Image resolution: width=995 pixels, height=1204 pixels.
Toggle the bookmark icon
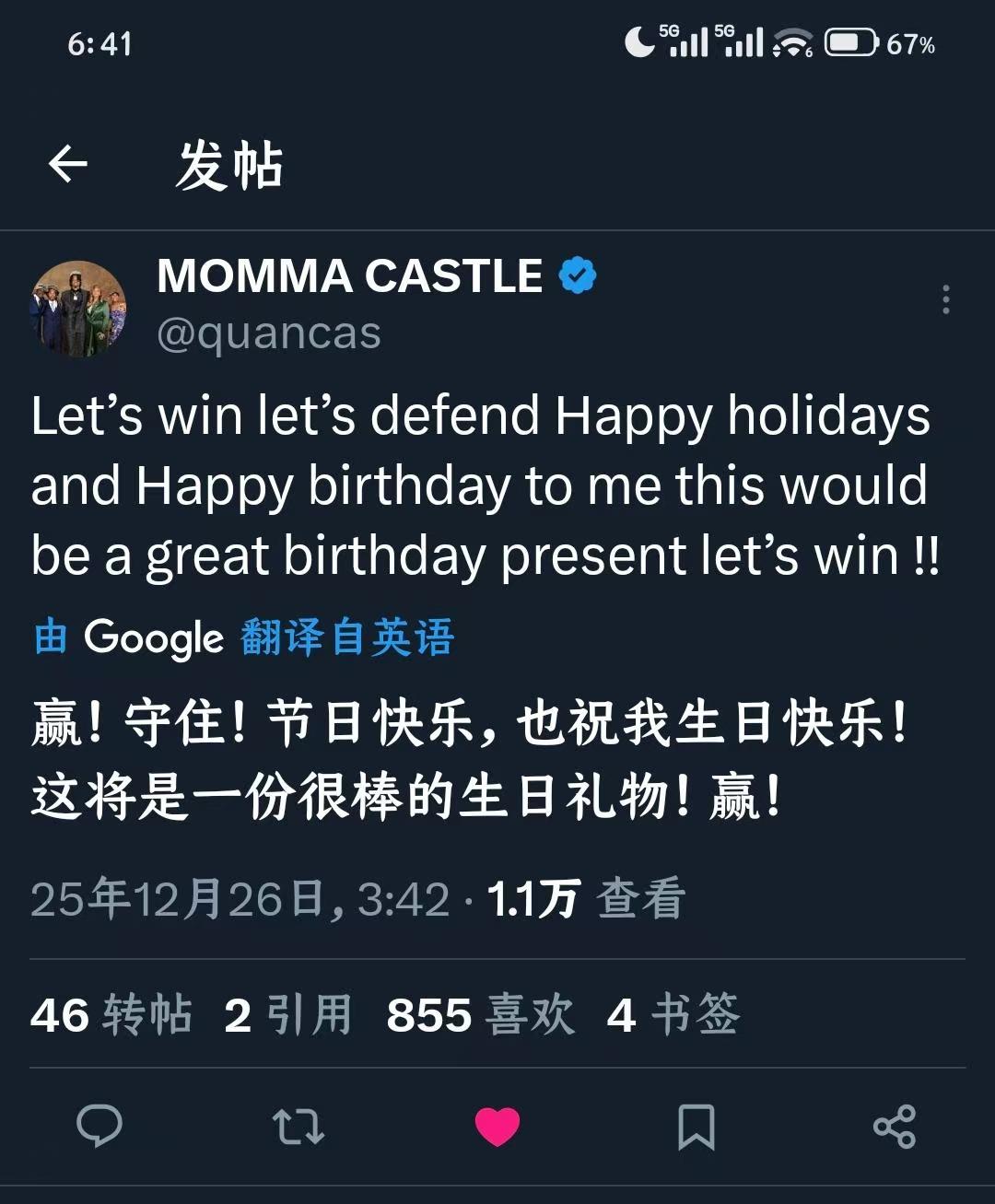tap(696, 1127)
